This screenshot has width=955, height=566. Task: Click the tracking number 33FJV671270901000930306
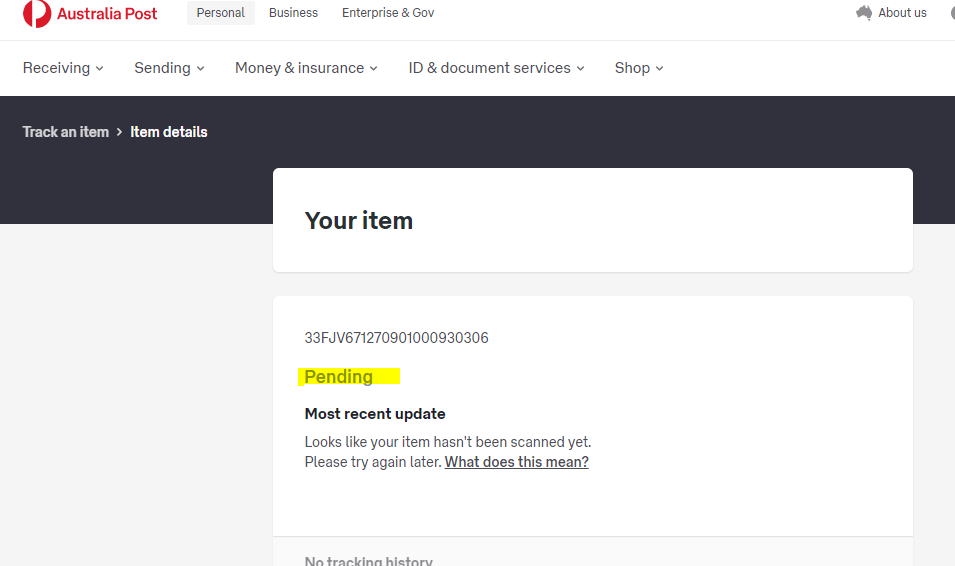tap(396, 338)
